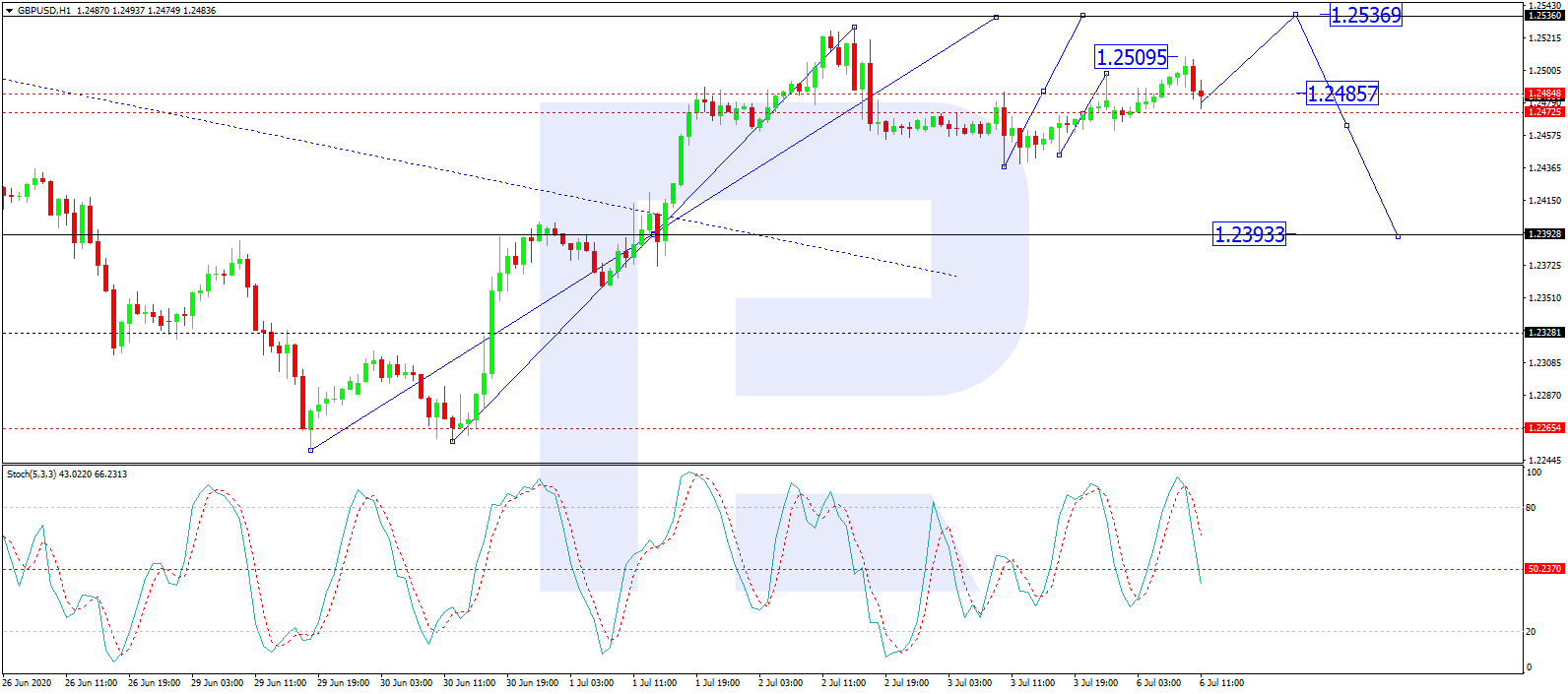Select the 1.24857 price label box
The image size is (1568, 694).
click(1342, 94)
